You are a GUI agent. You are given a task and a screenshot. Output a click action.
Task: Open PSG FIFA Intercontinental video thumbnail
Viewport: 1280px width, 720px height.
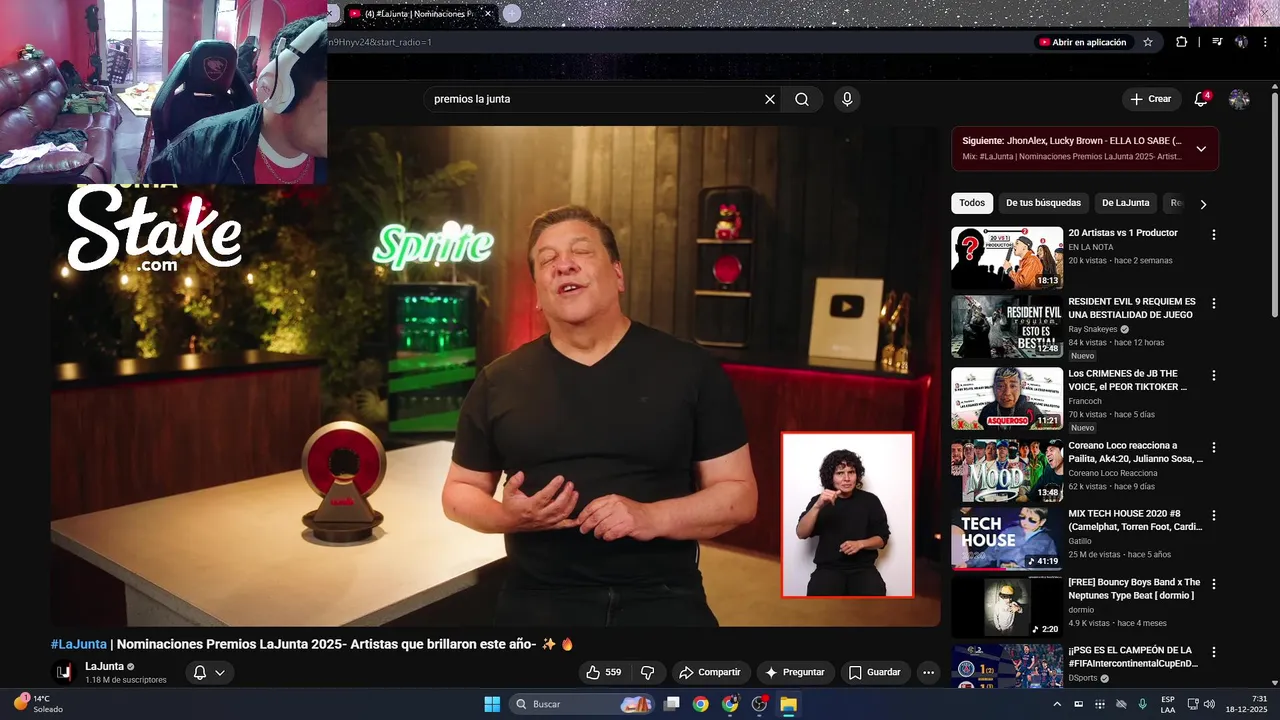pyautogui.click(x=1007, y=665)
